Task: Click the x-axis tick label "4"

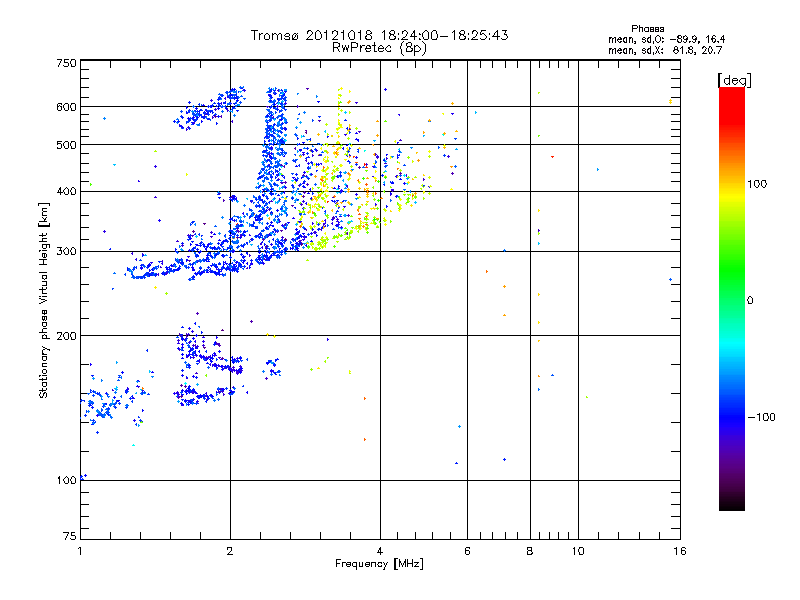Action: 380,551
